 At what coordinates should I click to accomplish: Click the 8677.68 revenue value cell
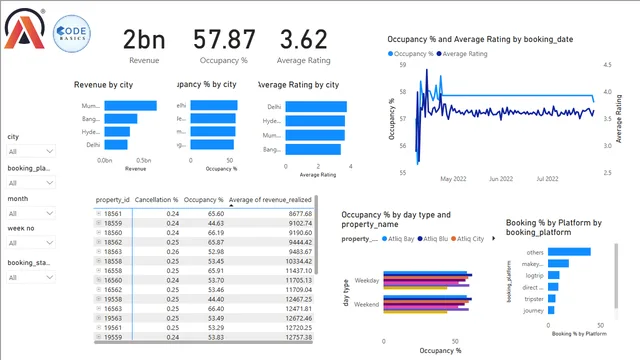[x=300, y=213]
